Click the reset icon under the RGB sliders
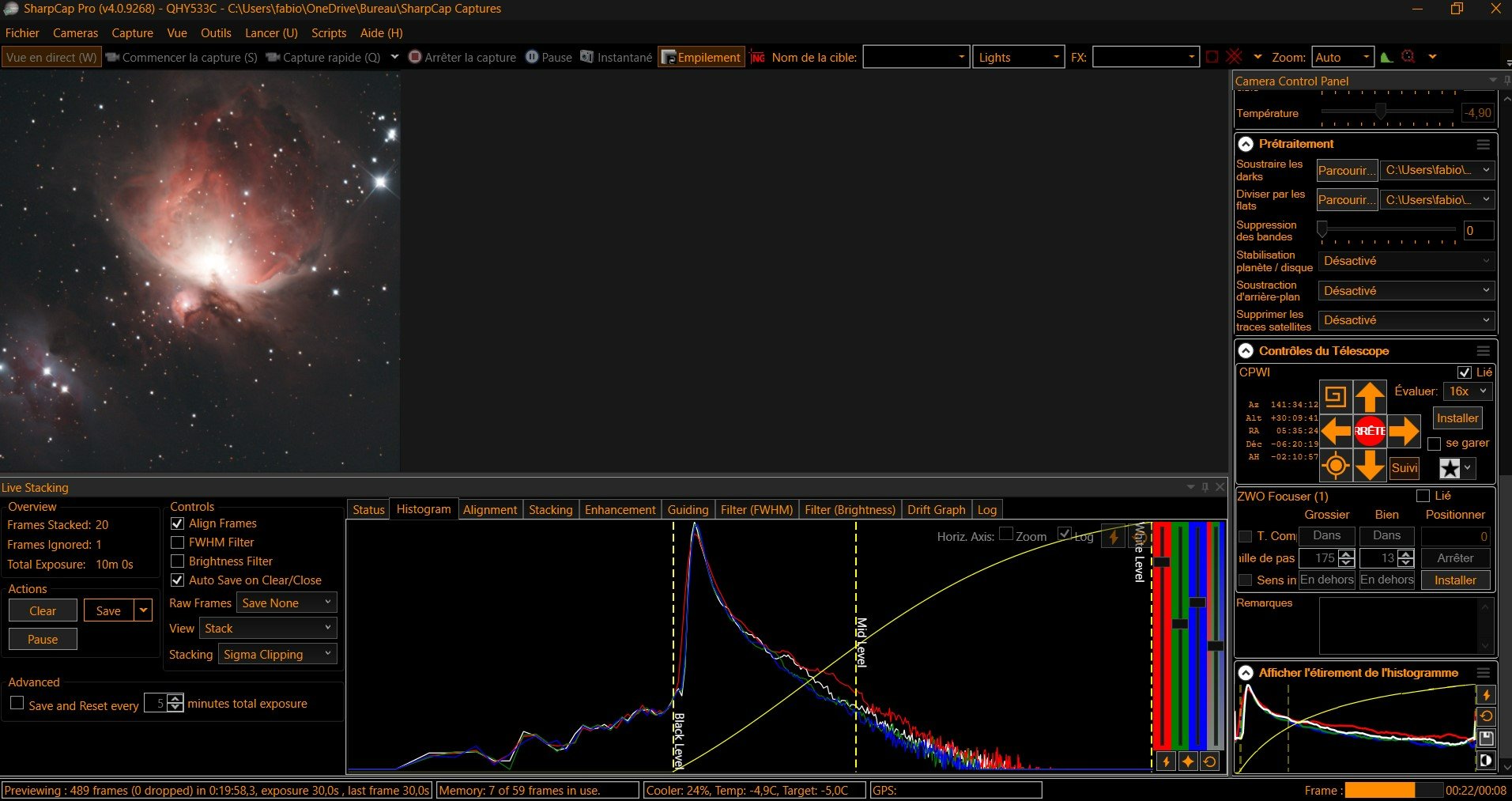Screen dimensions: 1512x801 coord(1210,761)
